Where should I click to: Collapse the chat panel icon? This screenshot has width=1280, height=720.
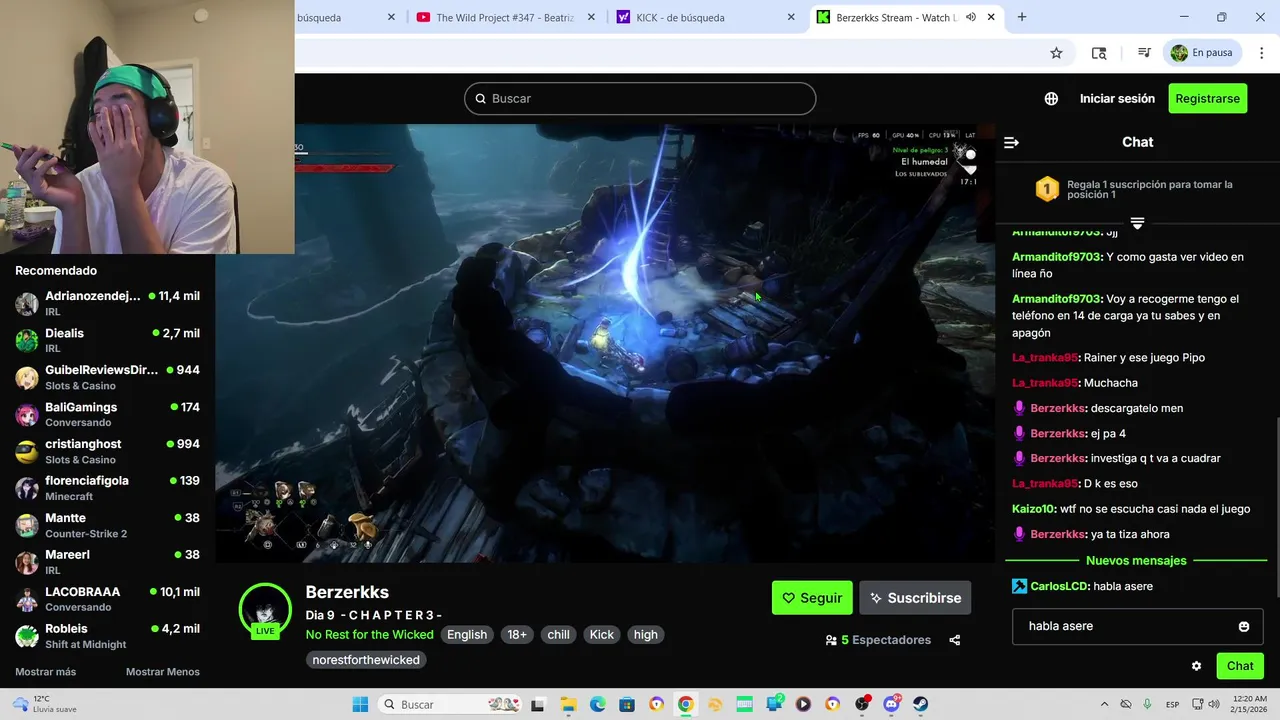pos(1011,143)
